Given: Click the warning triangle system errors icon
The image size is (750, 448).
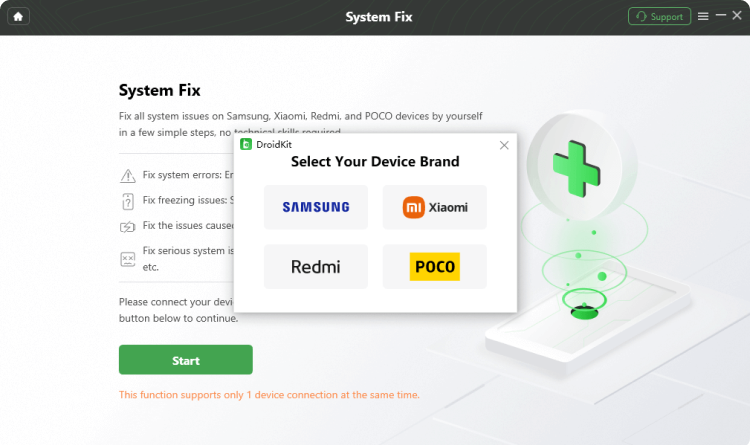Looking at the screenshot, I should (x=128, y=175).
